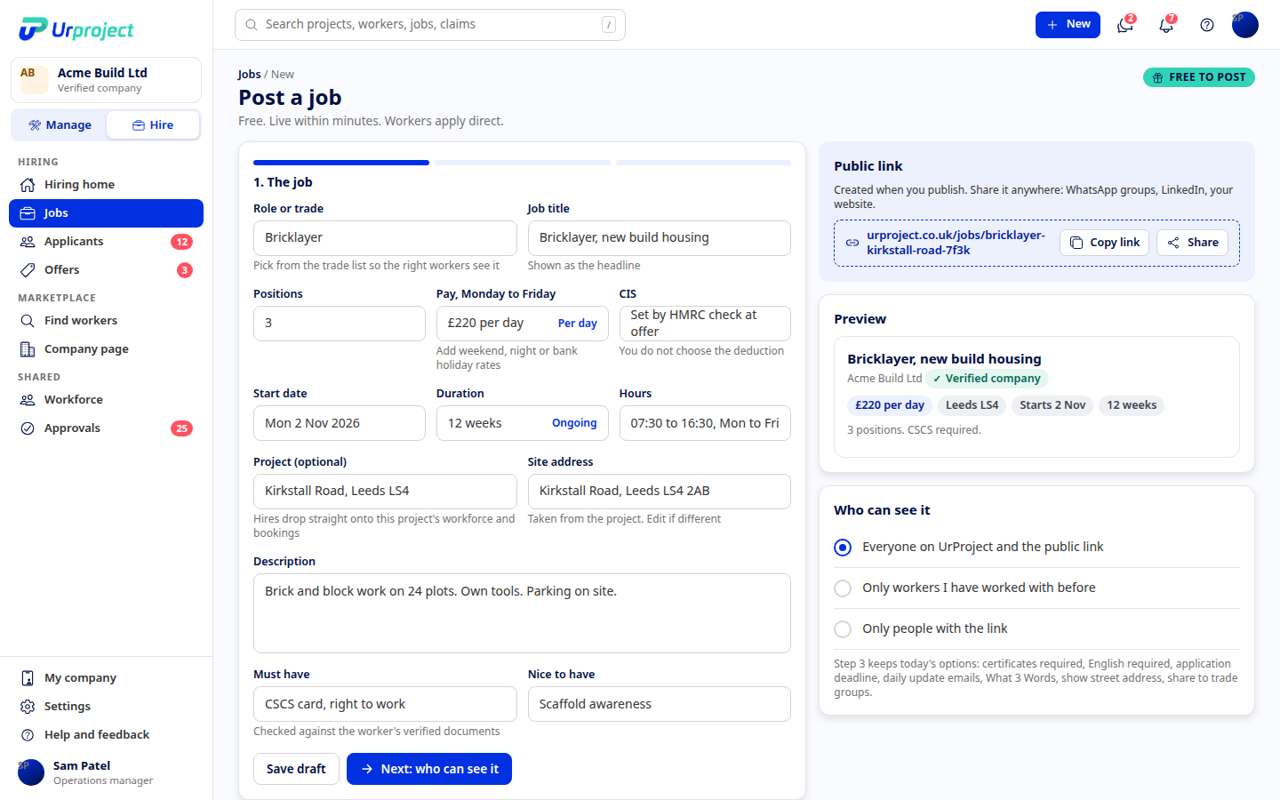This screenshot has width=1280, height=800.
Task: Click the Share button
Action: 1192,243
